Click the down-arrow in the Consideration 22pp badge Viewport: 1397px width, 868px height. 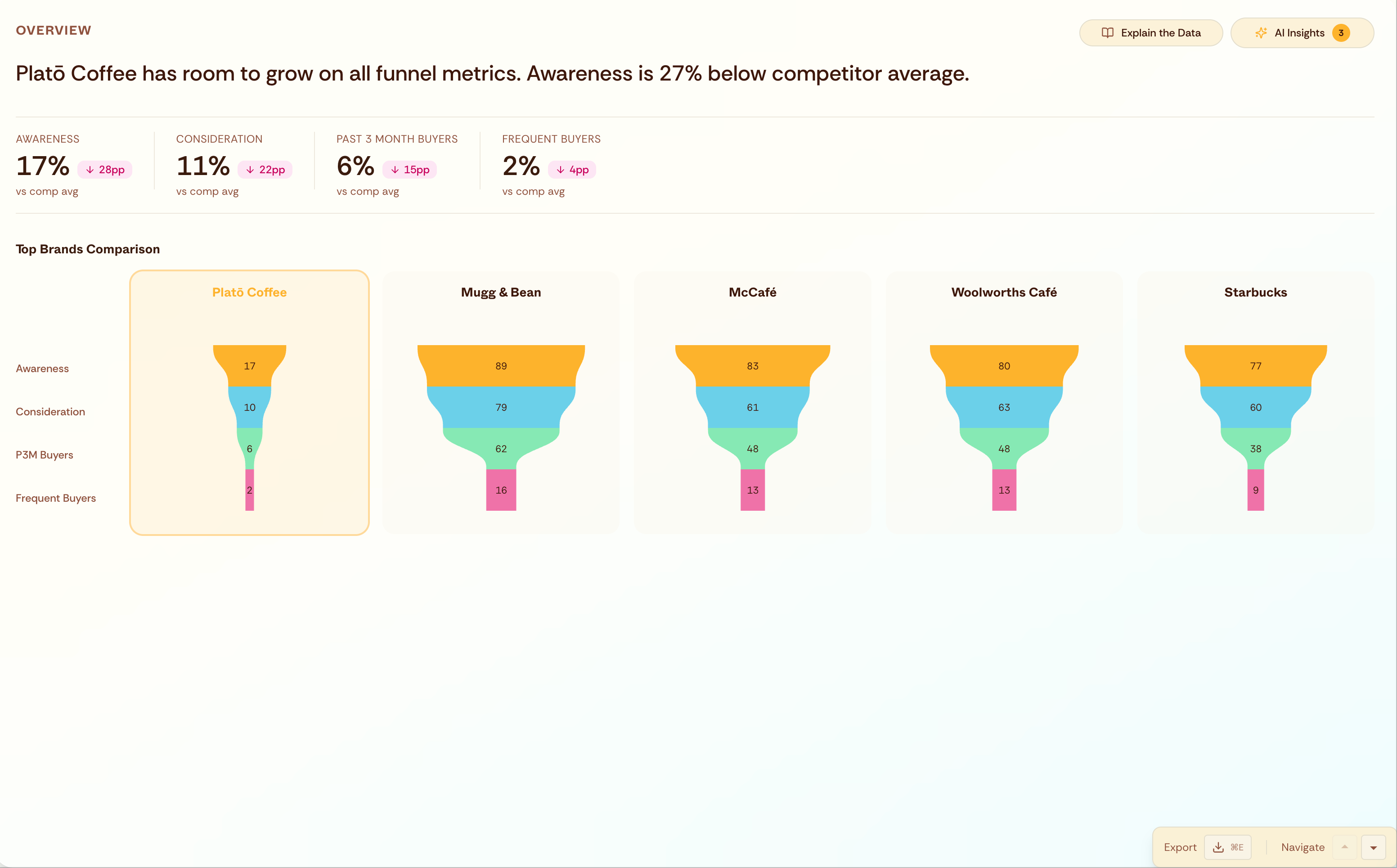click(250, 169)
